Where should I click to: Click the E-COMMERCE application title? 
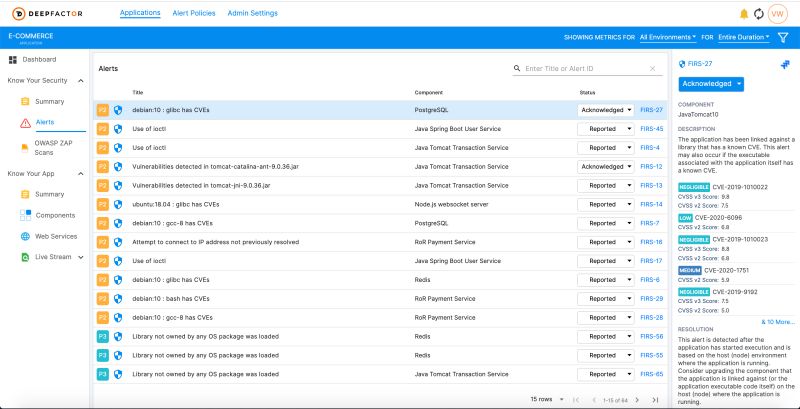(31, 36)
